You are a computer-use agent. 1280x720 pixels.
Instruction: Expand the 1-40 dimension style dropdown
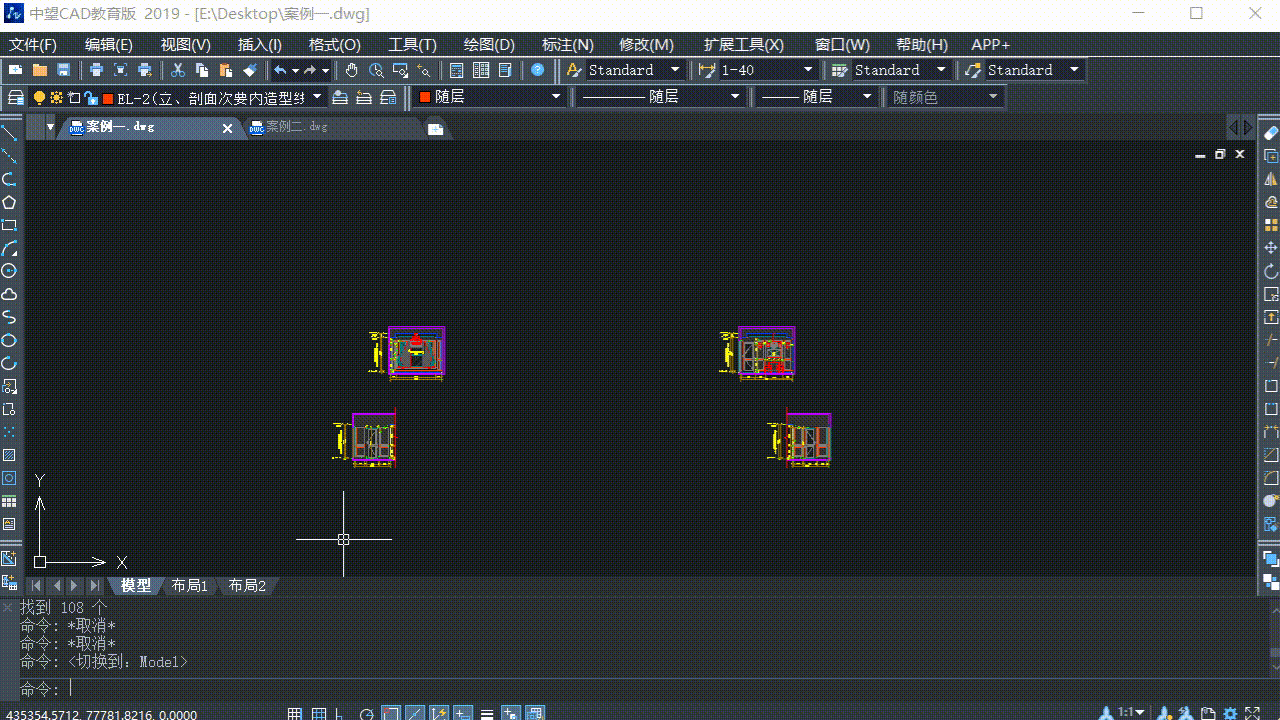[808, 70]
